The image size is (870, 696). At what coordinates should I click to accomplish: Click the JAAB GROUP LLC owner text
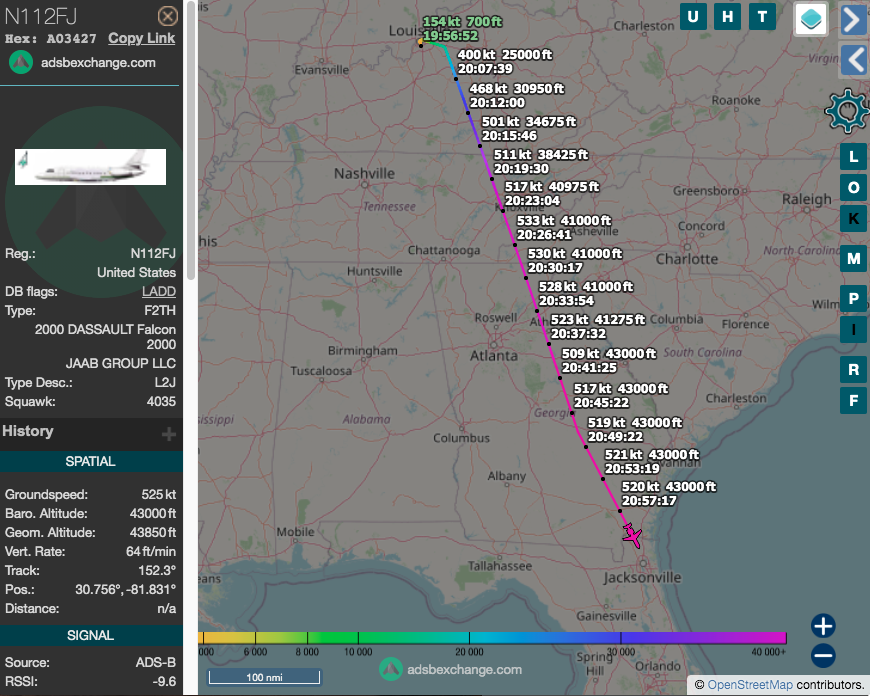[x=121, y=364]
